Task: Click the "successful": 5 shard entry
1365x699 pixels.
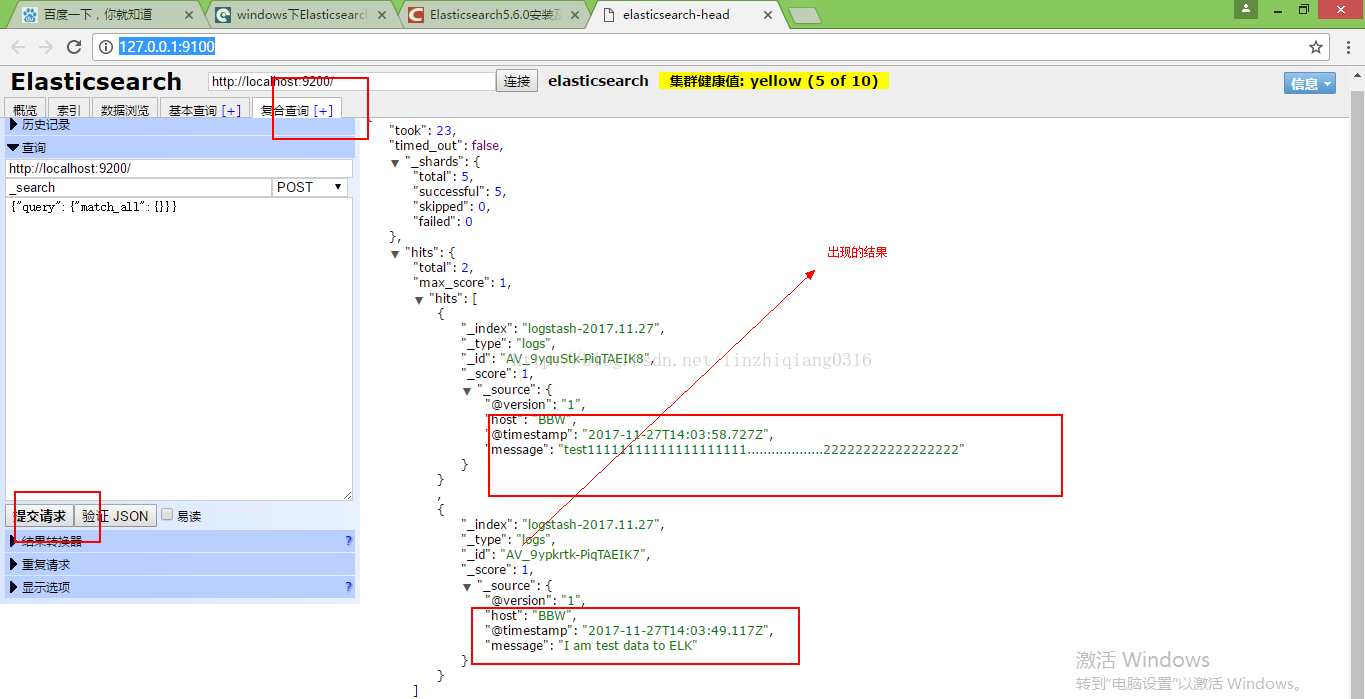Action: click(458, 192)
